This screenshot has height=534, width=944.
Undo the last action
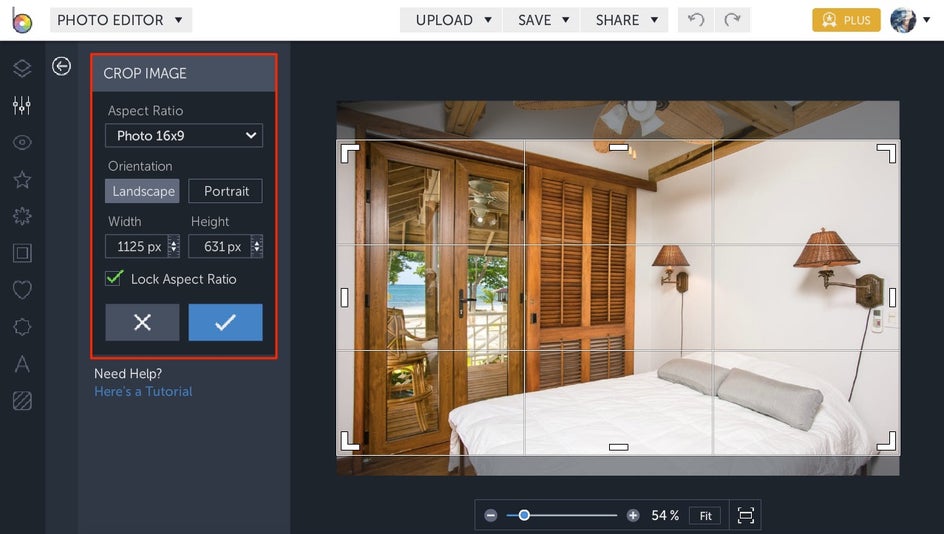[x=696, y=20]
